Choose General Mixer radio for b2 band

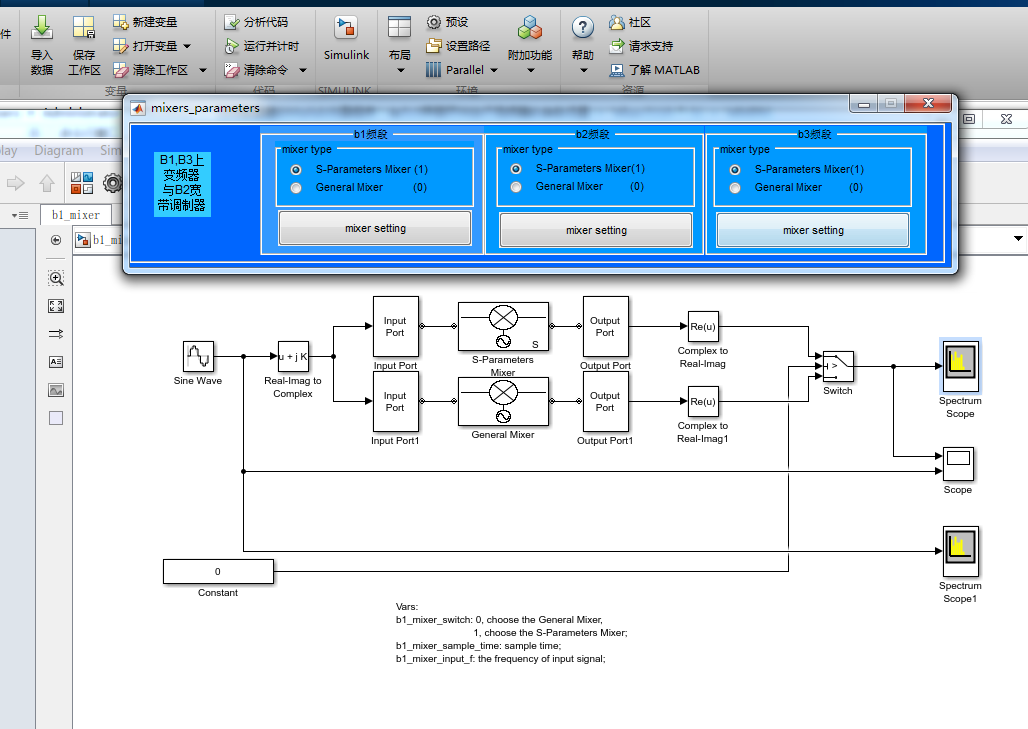(x=516, y=187)
